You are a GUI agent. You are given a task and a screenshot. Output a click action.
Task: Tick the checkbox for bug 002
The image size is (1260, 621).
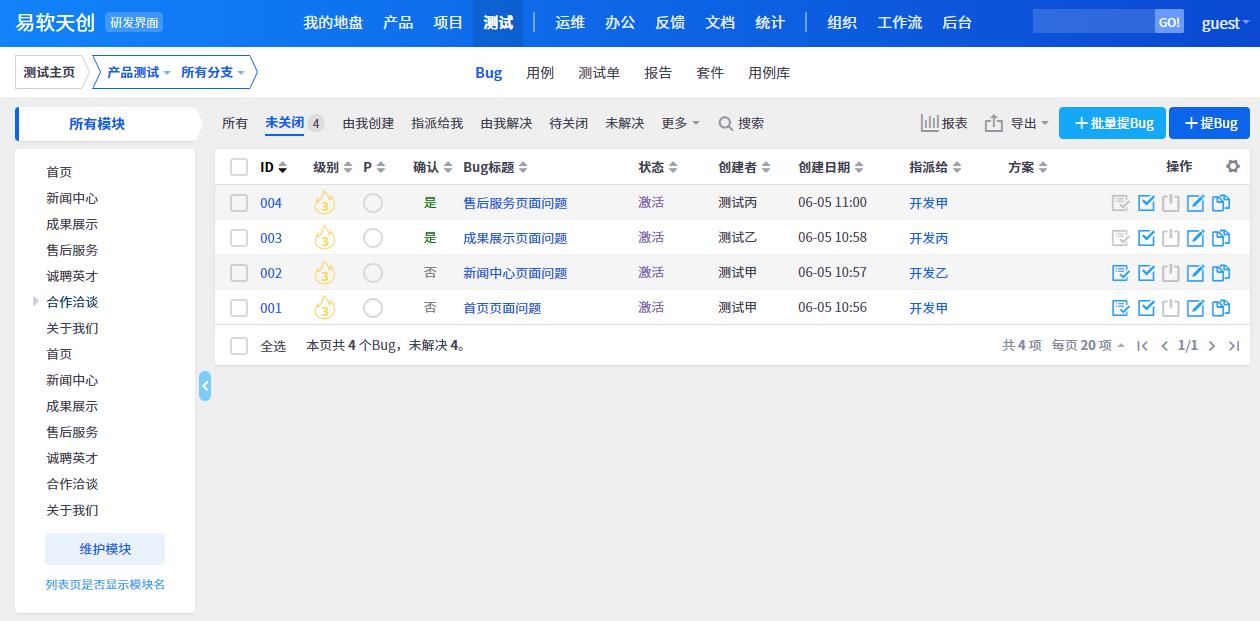(239, 273)
